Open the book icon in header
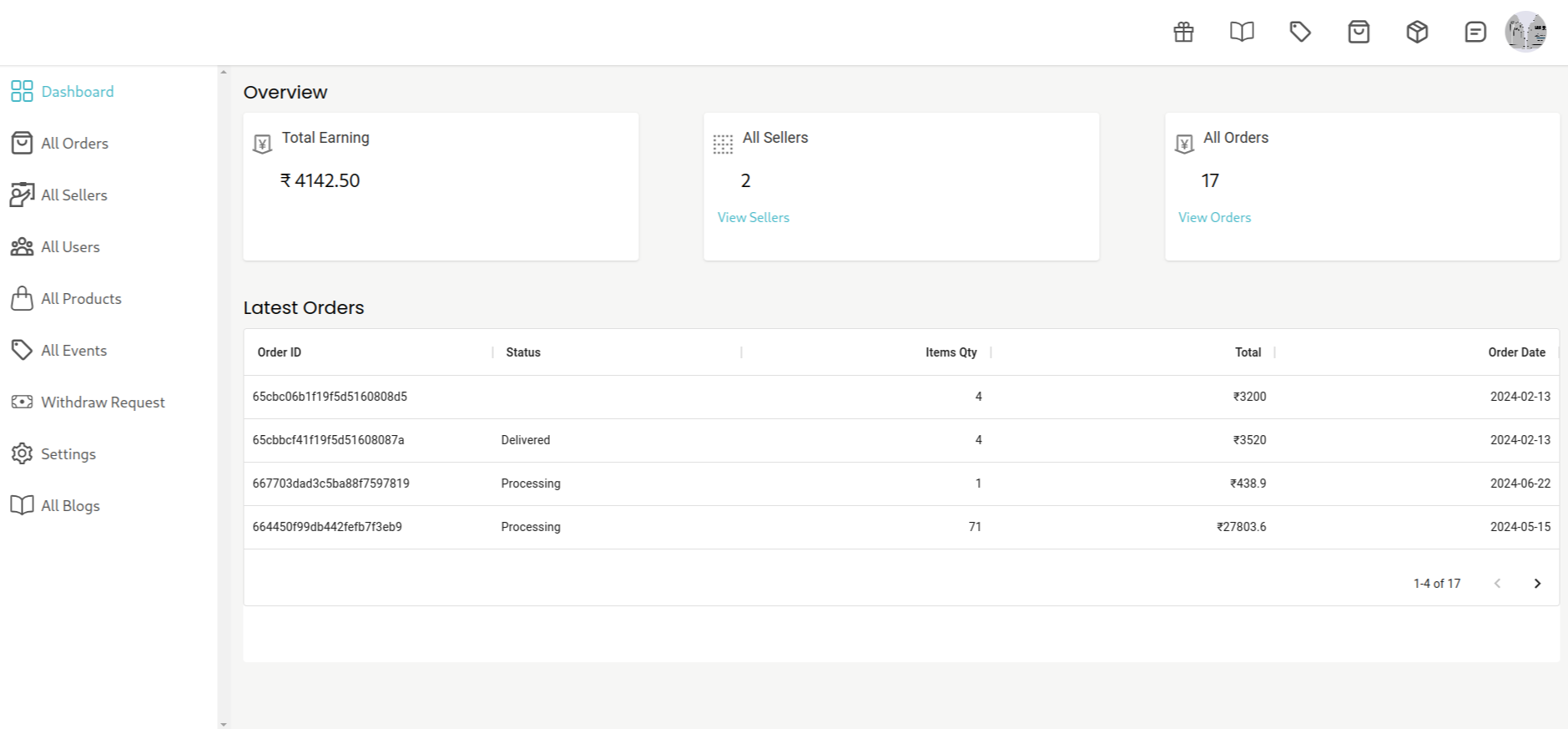Screen dimensions: 1568x729 1242,33
